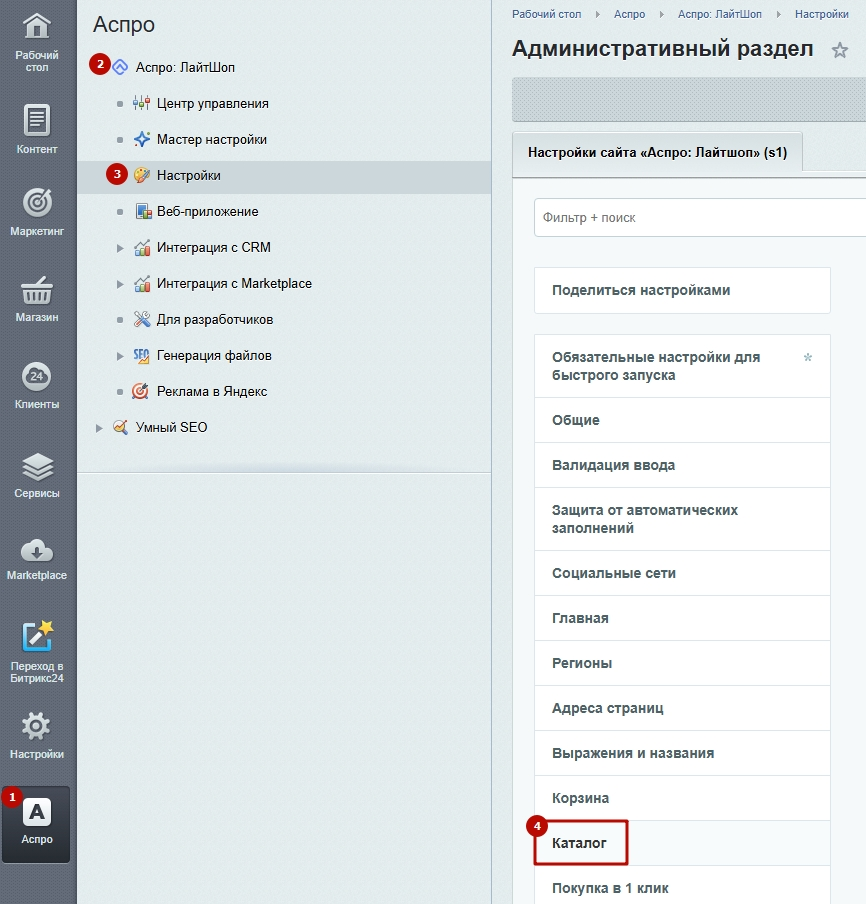Open Защита от автоматических заполнений
The height and width of the screenshot is (904, 866).
pos(682,519)
